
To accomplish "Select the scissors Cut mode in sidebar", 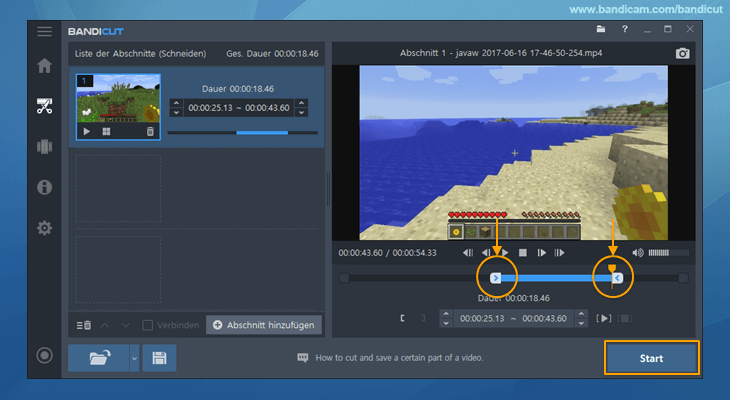I will coord(45,106).
